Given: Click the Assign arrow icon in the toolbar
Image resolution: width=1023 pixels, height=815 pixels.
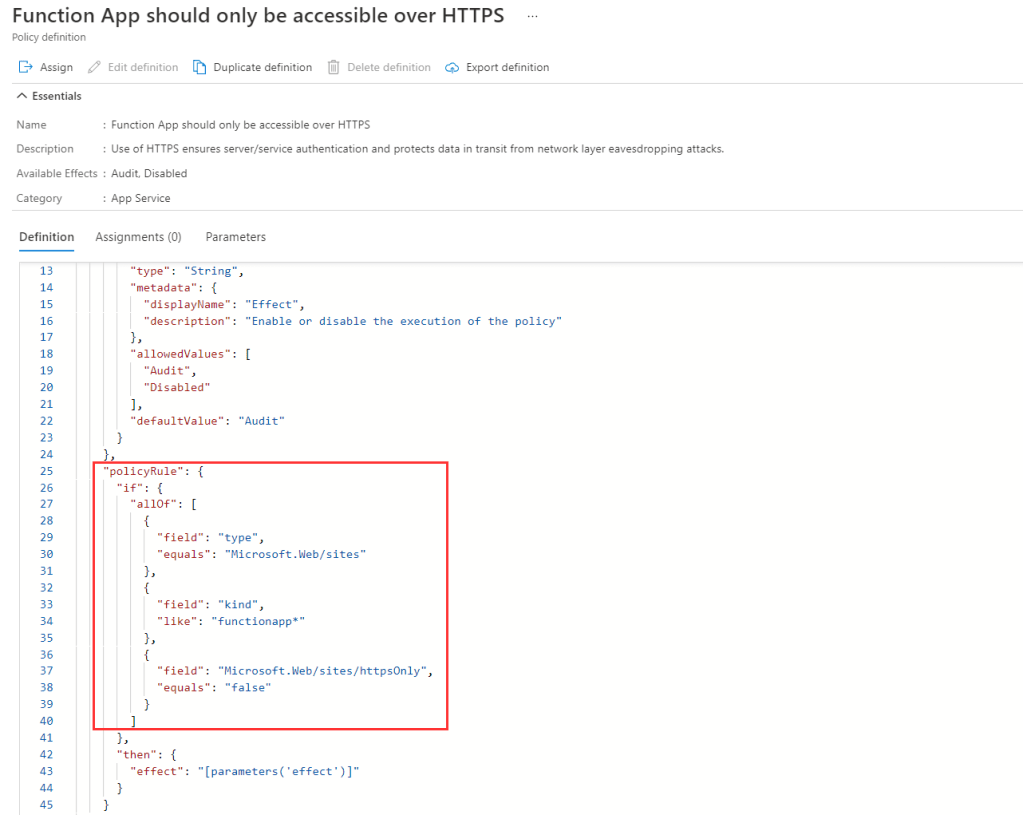Looking at the screenshot, I should 26,67.
